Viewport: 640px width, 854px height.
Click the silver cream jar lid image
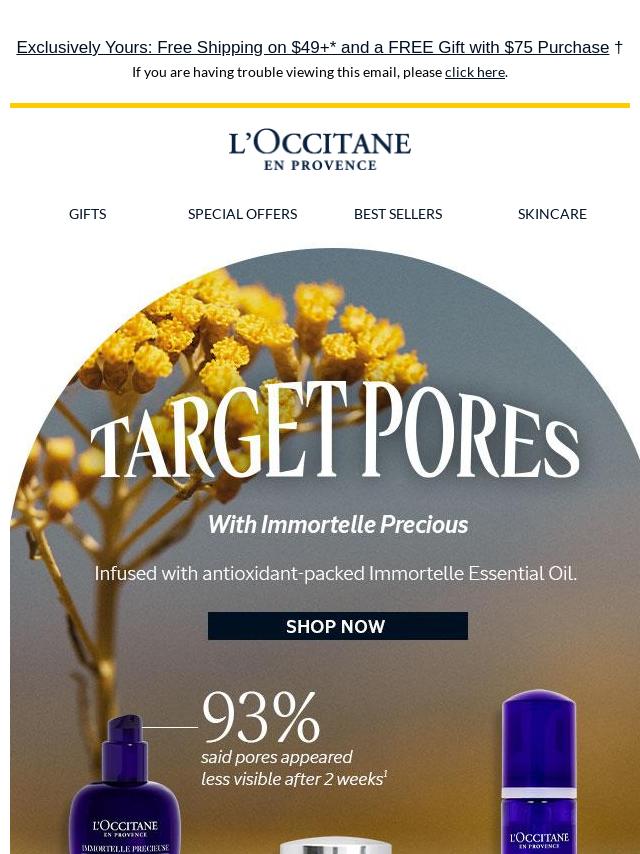336,846
